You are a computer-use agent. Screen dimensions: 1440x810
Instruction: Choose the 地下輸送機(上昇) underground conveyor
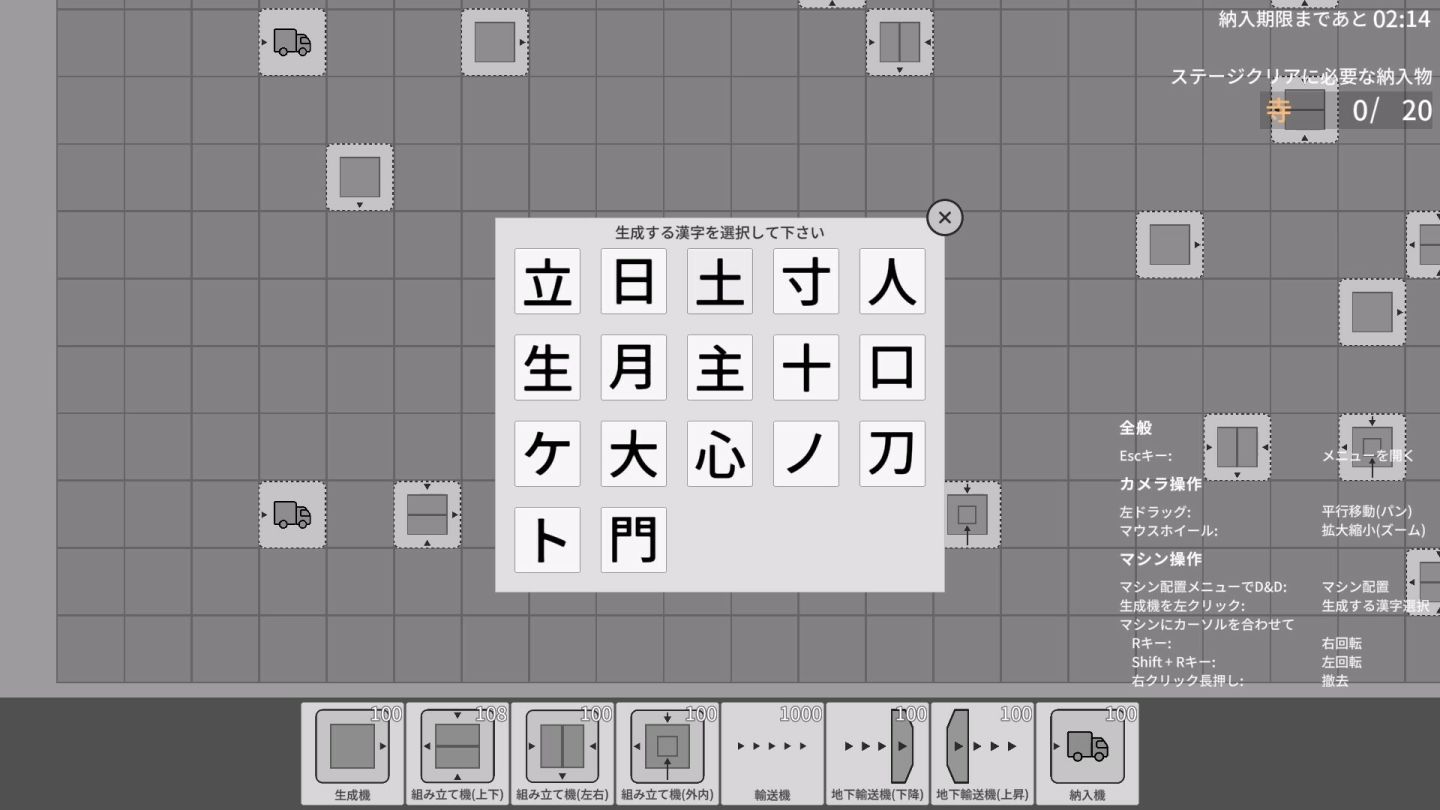(x=982, y=753)
